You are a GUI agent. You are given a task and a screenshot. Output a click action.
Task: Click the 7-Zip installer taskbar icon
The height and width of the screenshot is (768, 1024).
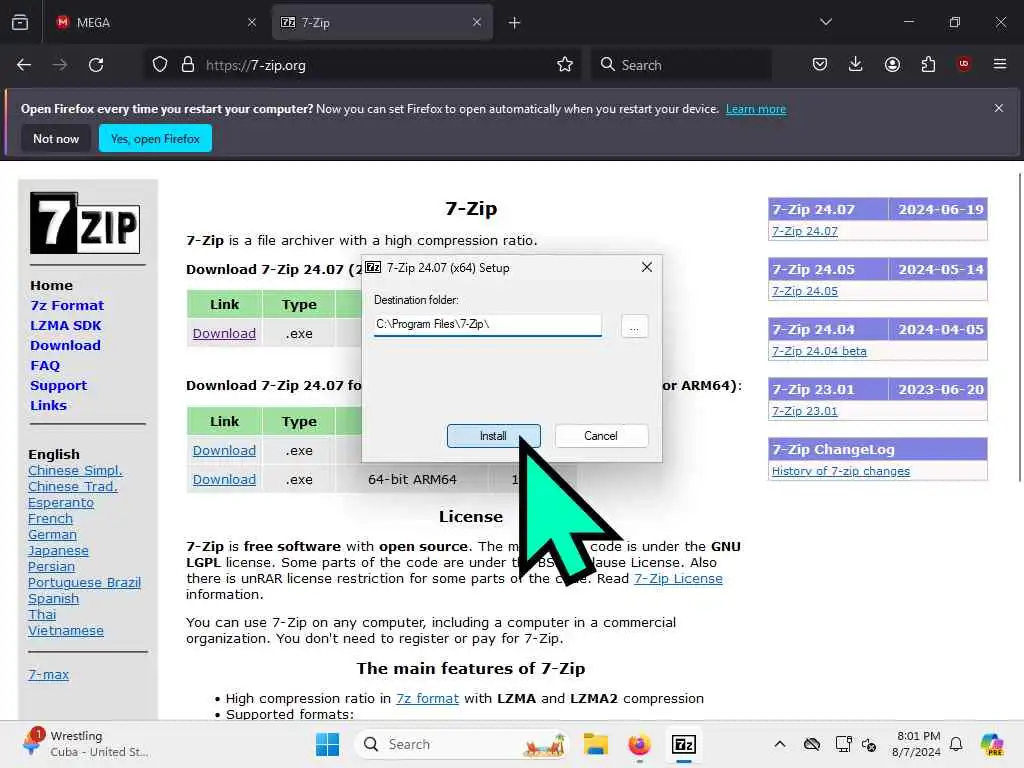coord(683,744)
